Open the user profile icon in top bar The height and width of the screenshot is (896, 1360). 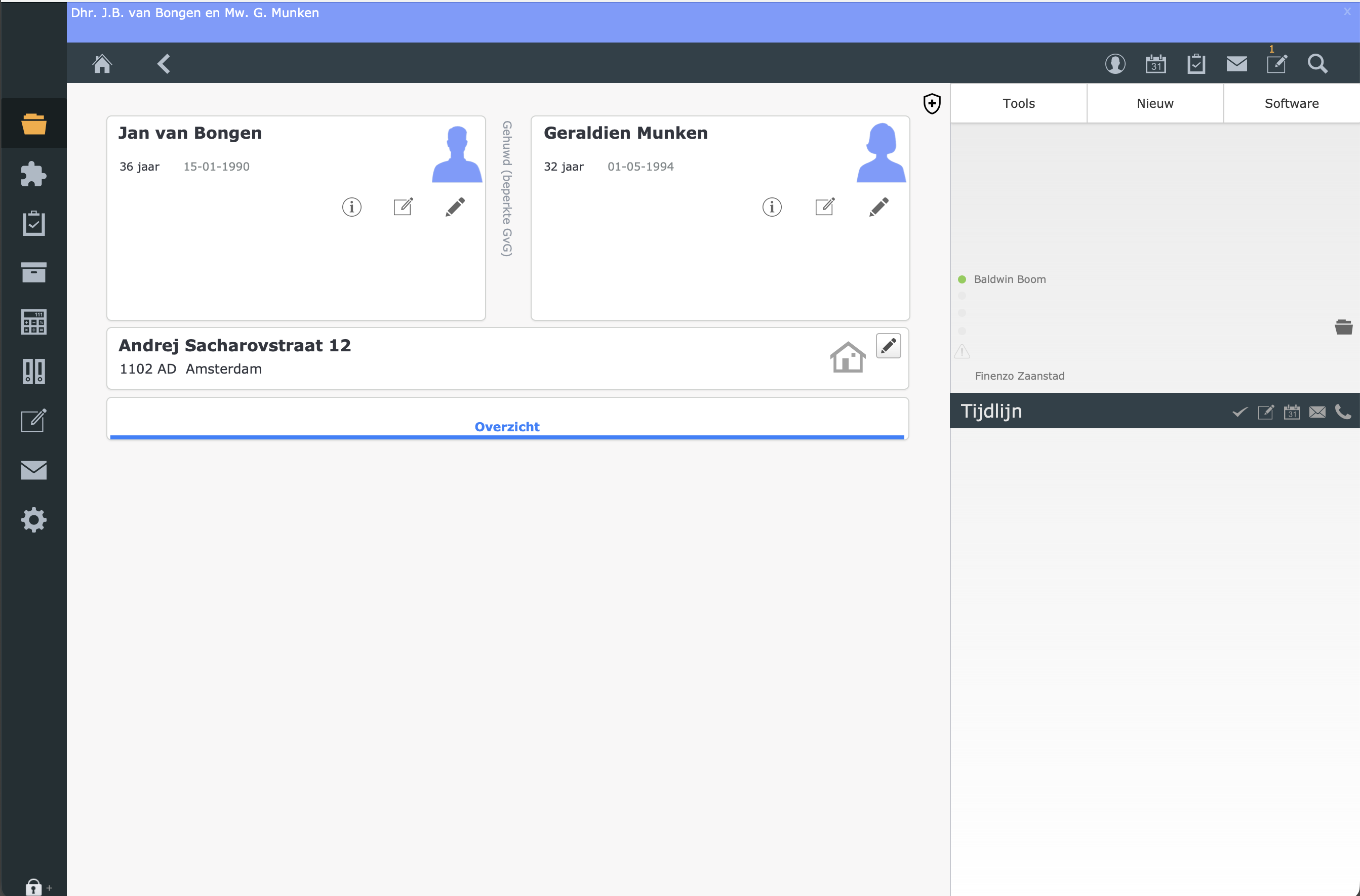coord(1115,63)
